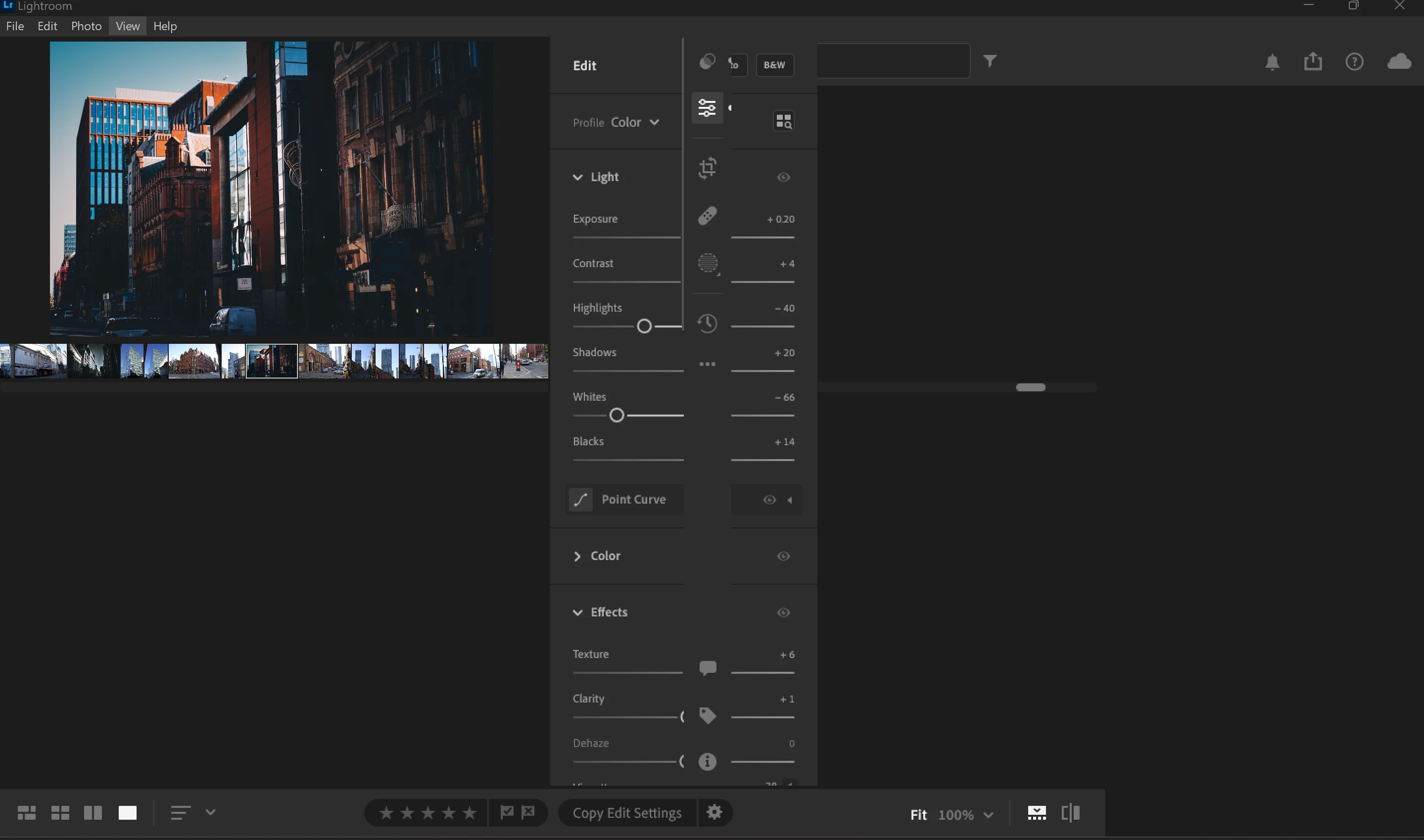The height and width of the screenshot is (840, 1424).
Task: Open the Versions history clock icon
Action: click(x=708, y=323)
